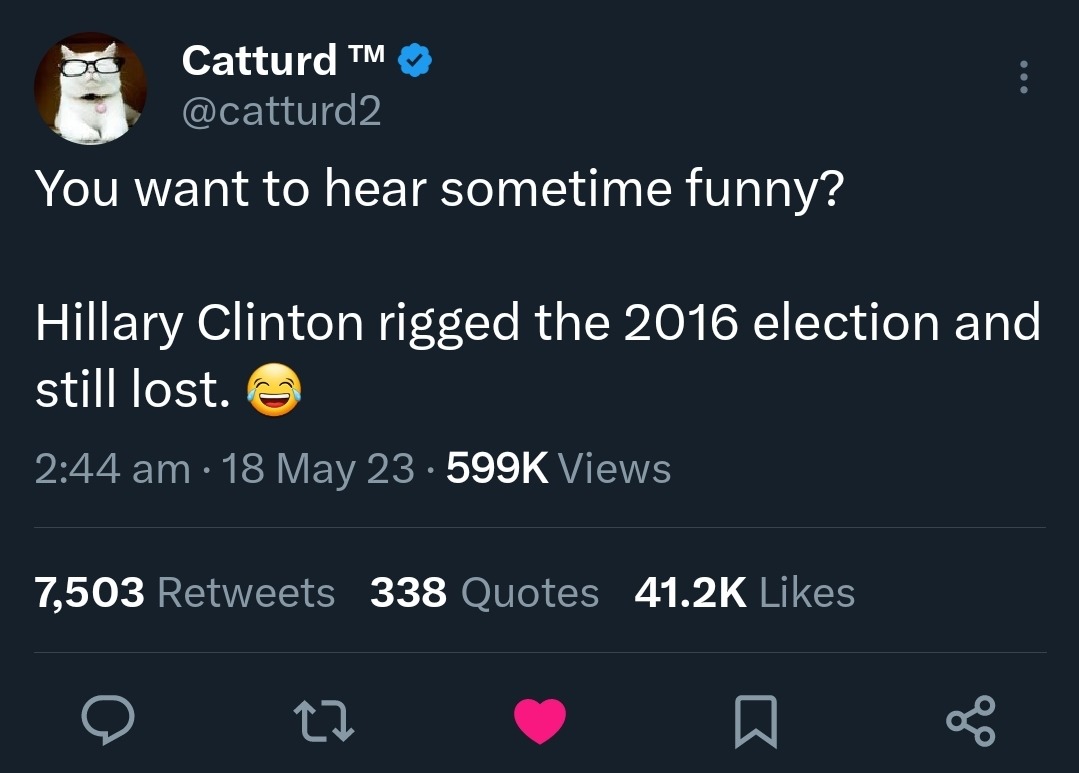The image size is (1079, 773).
Task: Click the share icon
Action: coord(970,722)
